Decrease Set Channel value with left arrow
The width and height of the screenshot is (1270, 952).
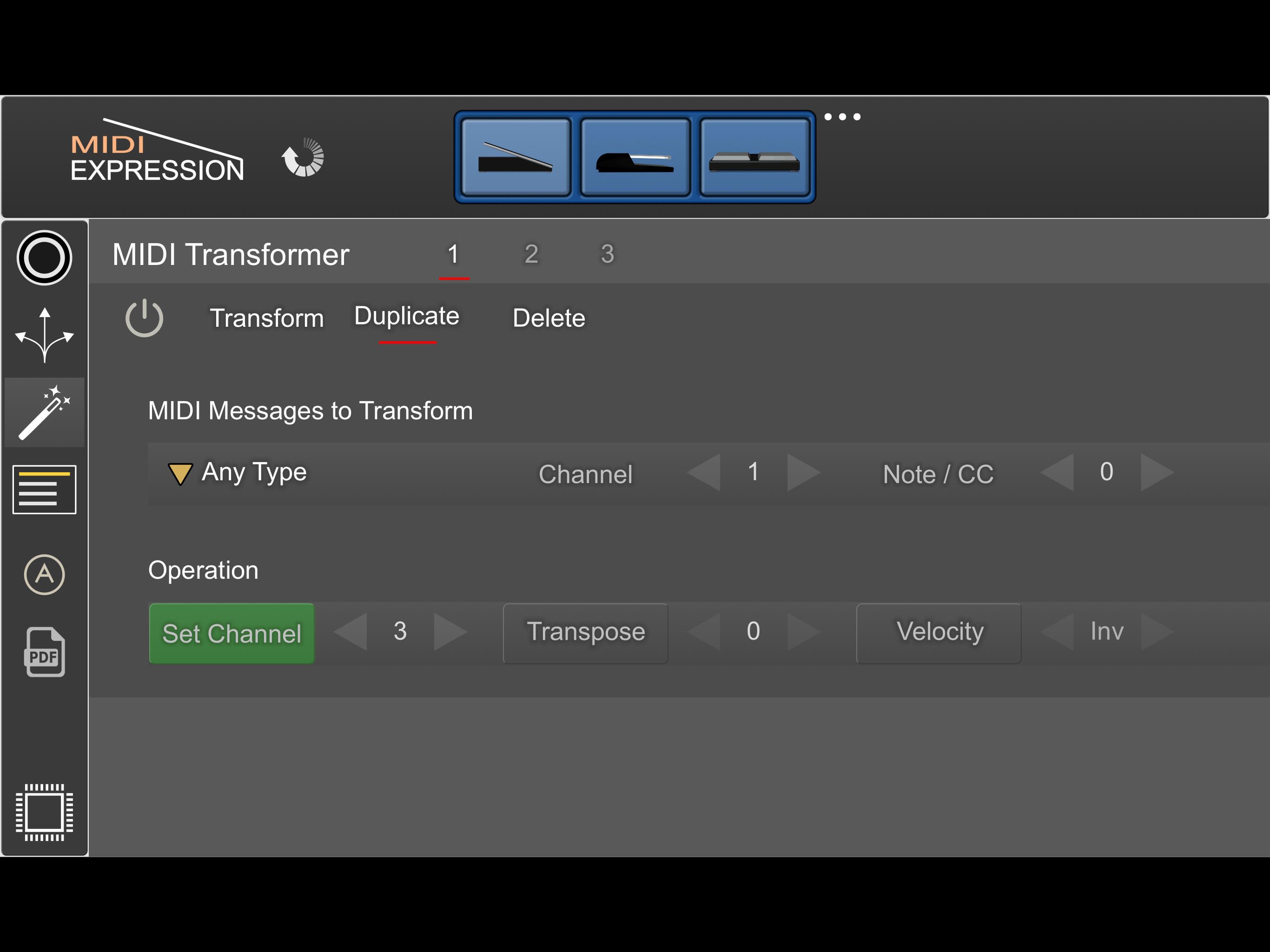(351, 632)
